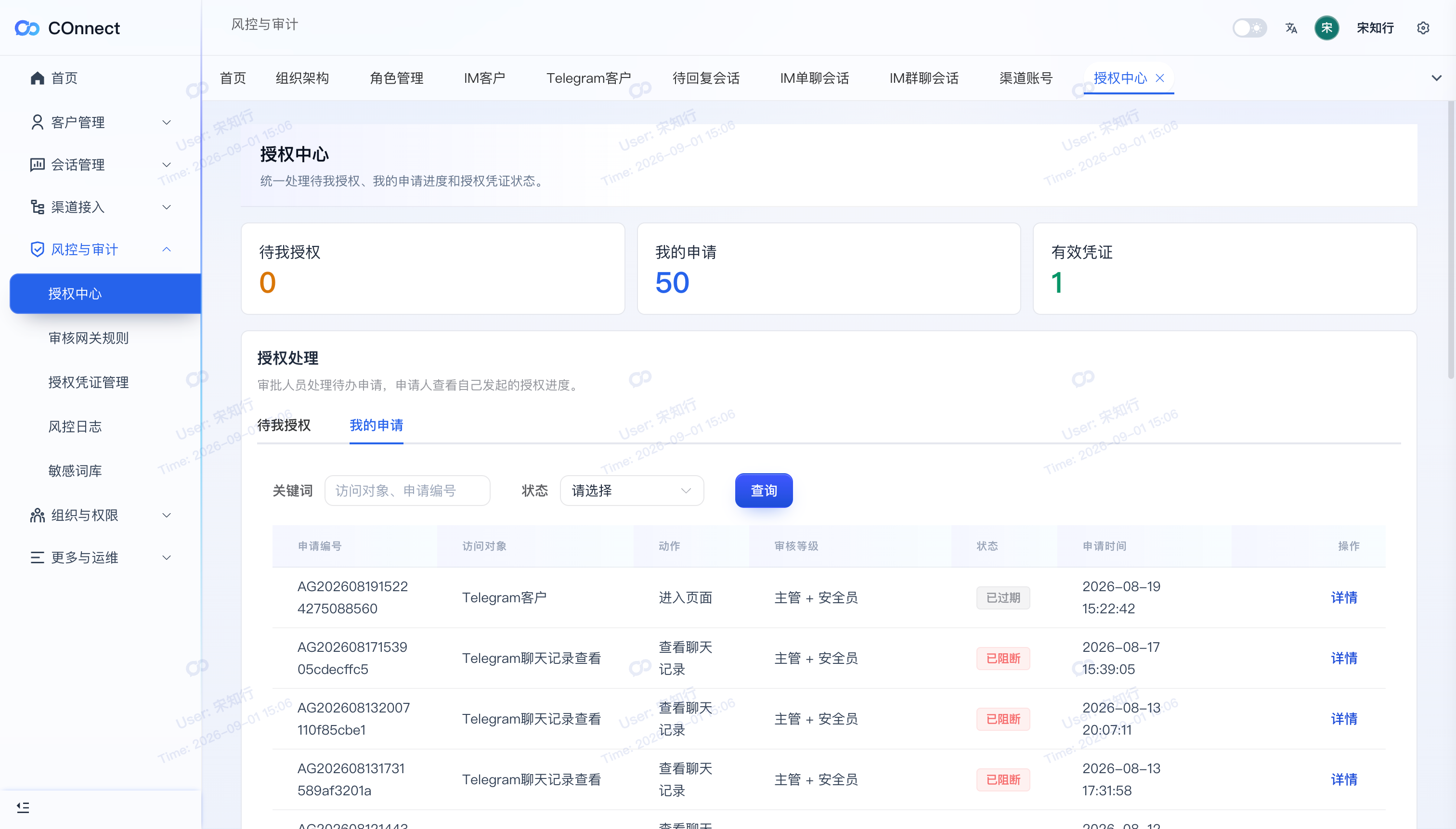The height and width of the screenshot is (829, 1456).
Task: Open 敏感词库 in sidebar
Action: 75,471
